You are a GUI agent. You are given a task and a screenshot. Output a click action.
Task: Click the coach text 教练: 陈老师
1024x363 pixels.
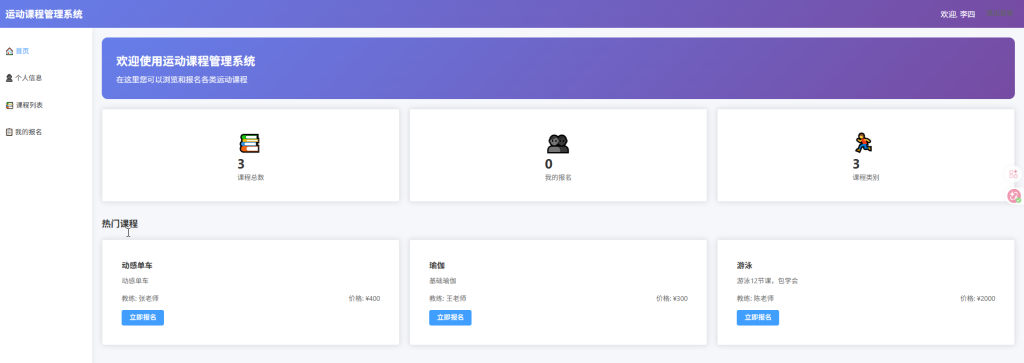tap(755, 299)
